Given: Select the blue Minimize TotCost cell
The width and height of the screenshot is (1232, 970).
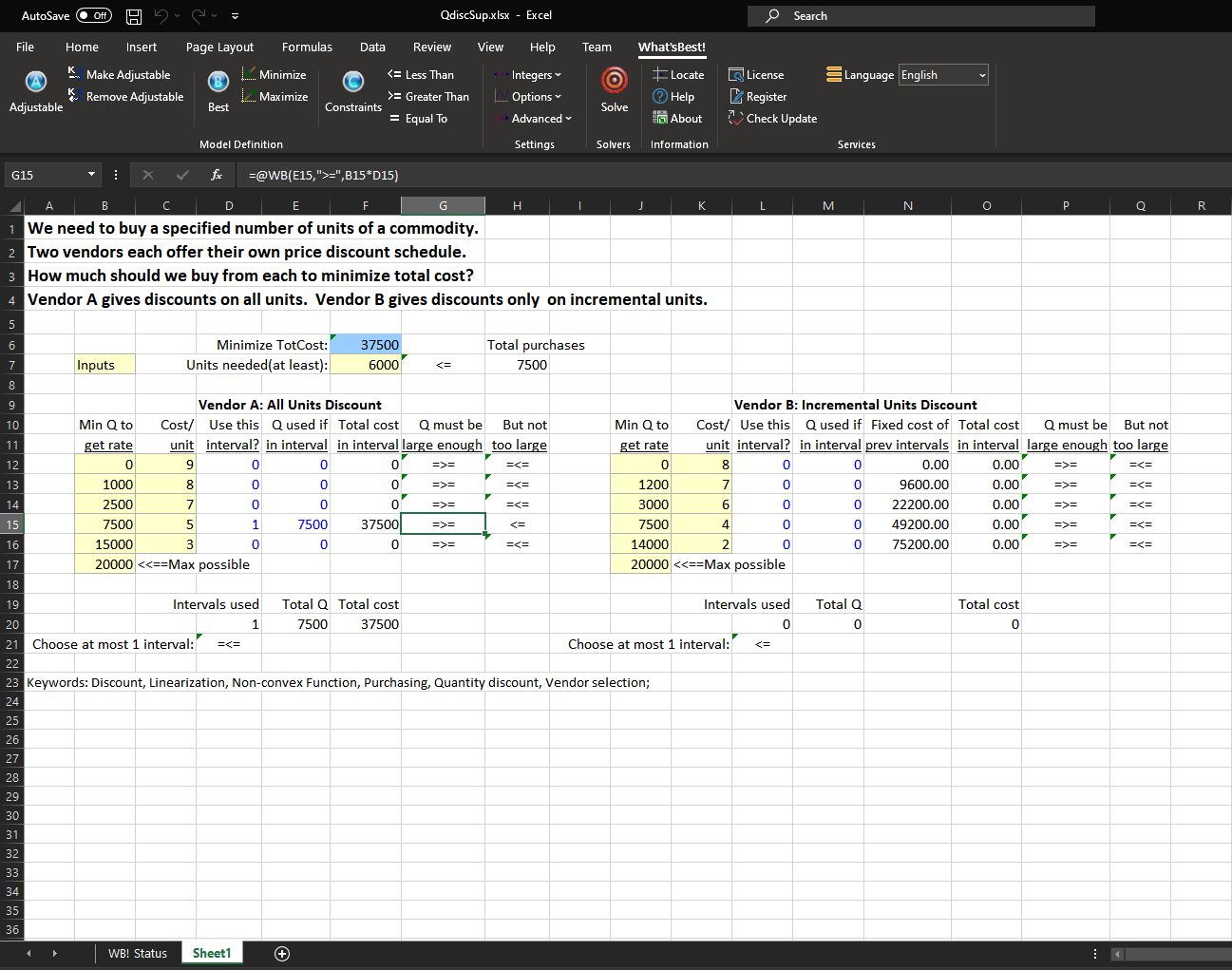Looking at the screenshot, I should 366,345.
